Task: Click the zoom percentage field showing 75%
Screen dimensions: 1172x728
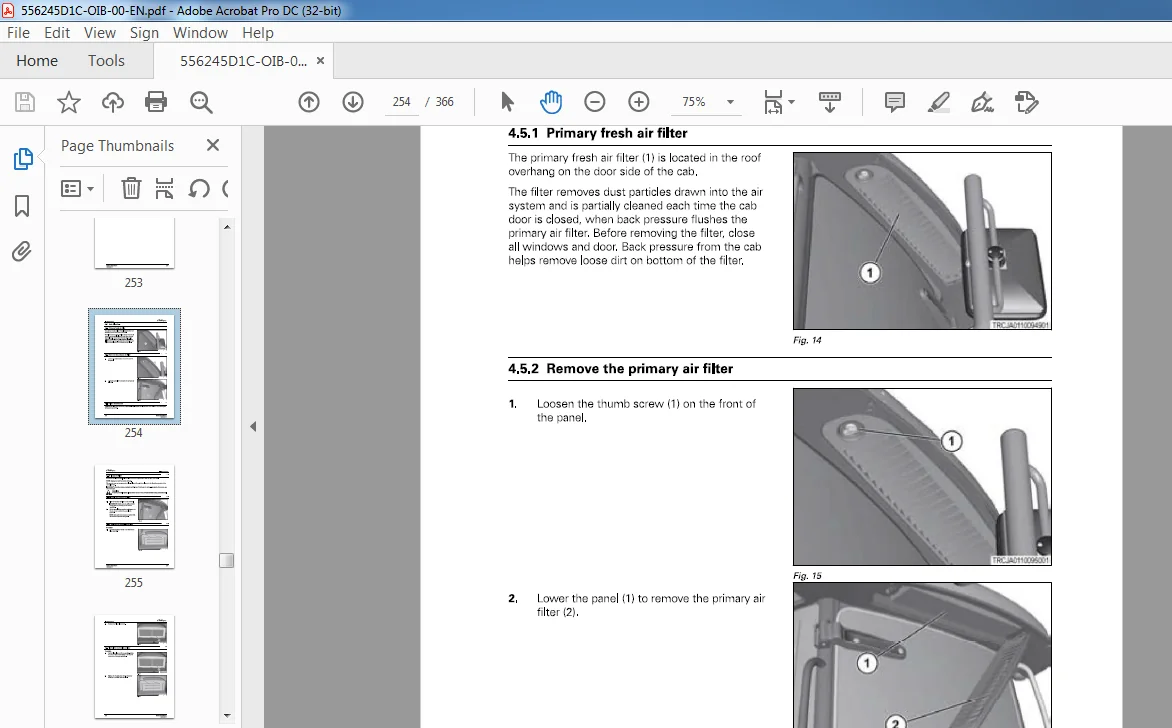Action: [694, 102]
